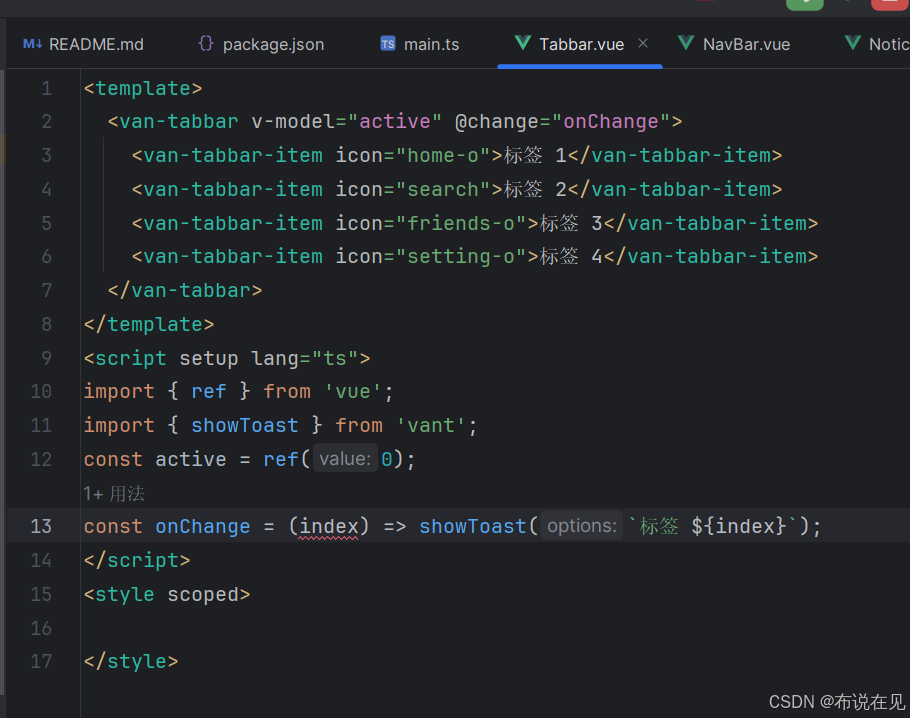Click the Vue icon on Tabbar.vue tab
This screenshot has width=910, height=718.
pyautogui.click(x=523, y=42)
